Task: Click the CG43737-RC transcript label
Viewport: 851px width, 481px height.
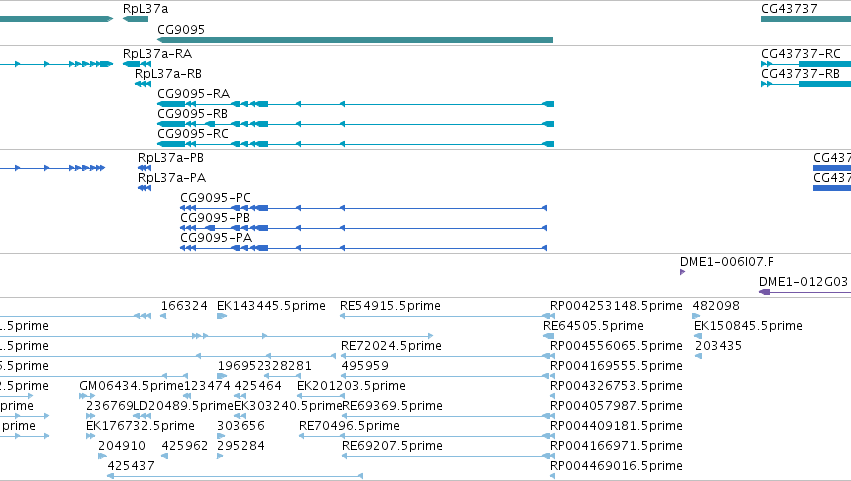Action: coord(801,54)
